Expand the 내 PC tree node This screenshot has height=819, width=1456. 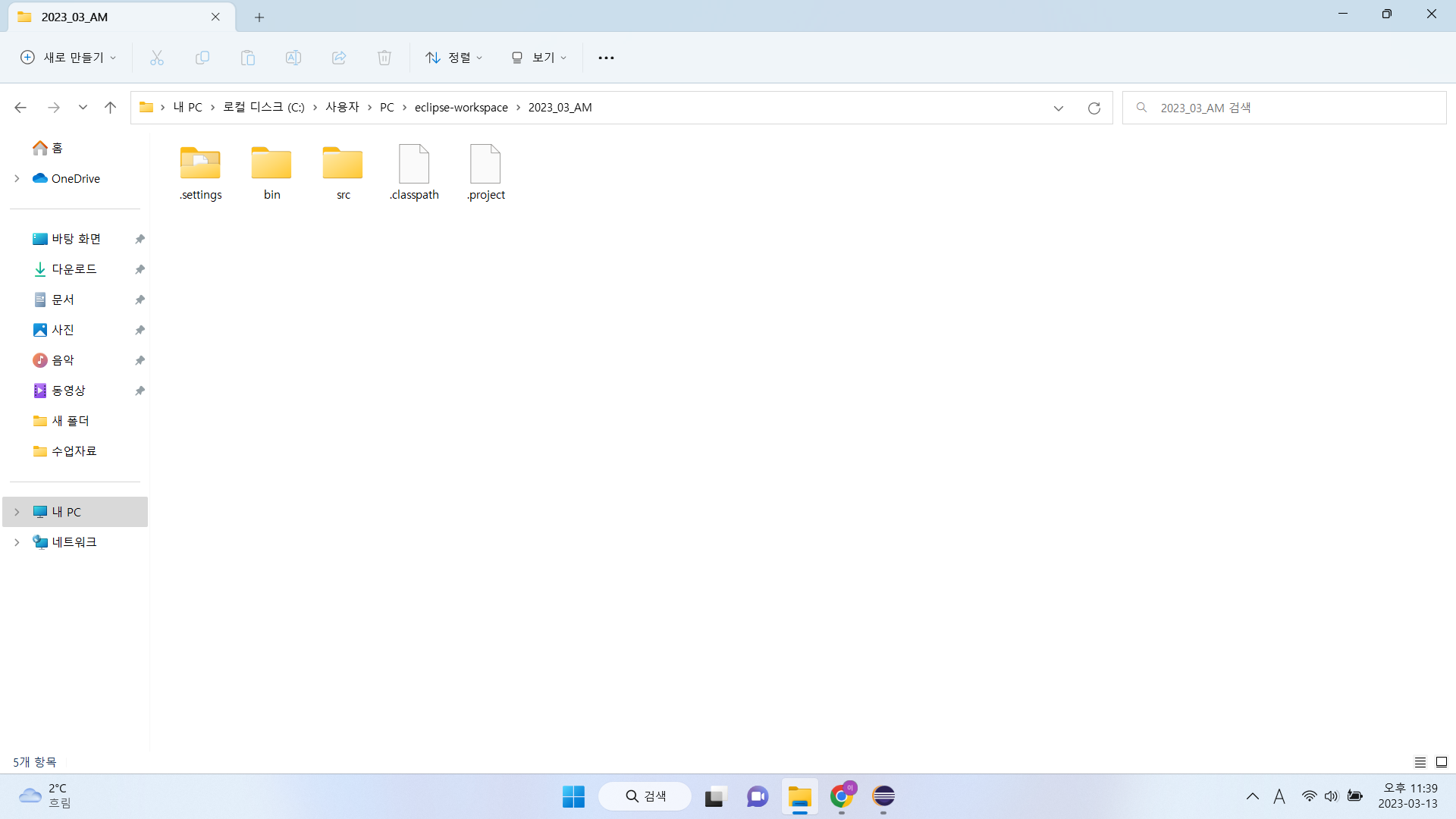(x=17, y=512)
